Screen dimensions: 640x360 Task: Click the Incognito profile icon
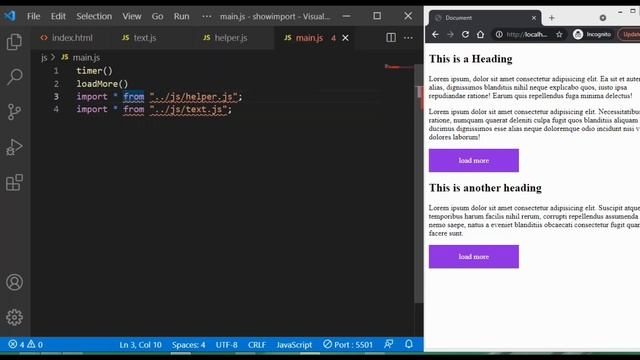click(x=578, y=34)
